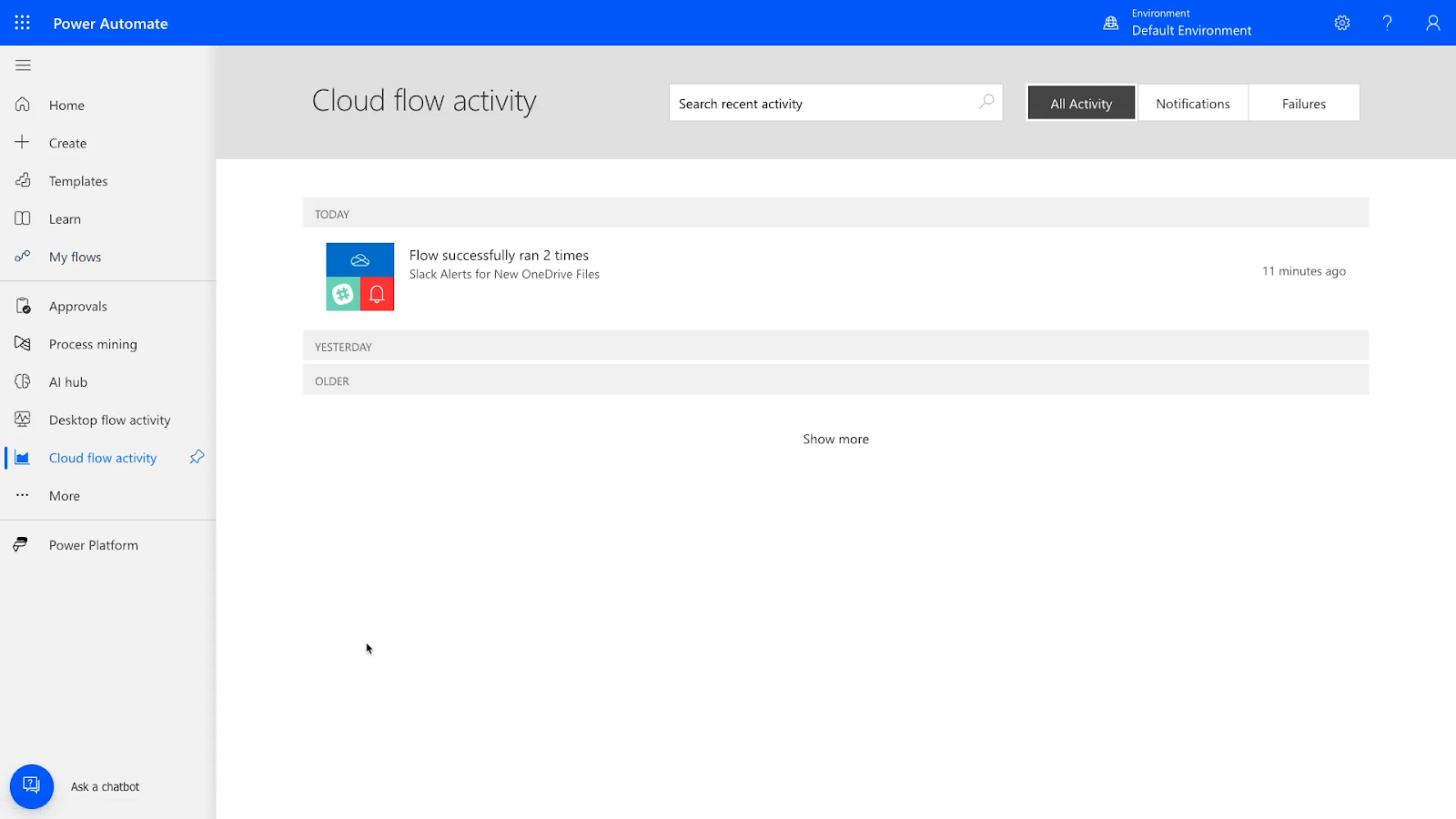This screenshot has width=1456, height=819.
Task: Click the Templates icon in sidebar
Action: [23, 180]
